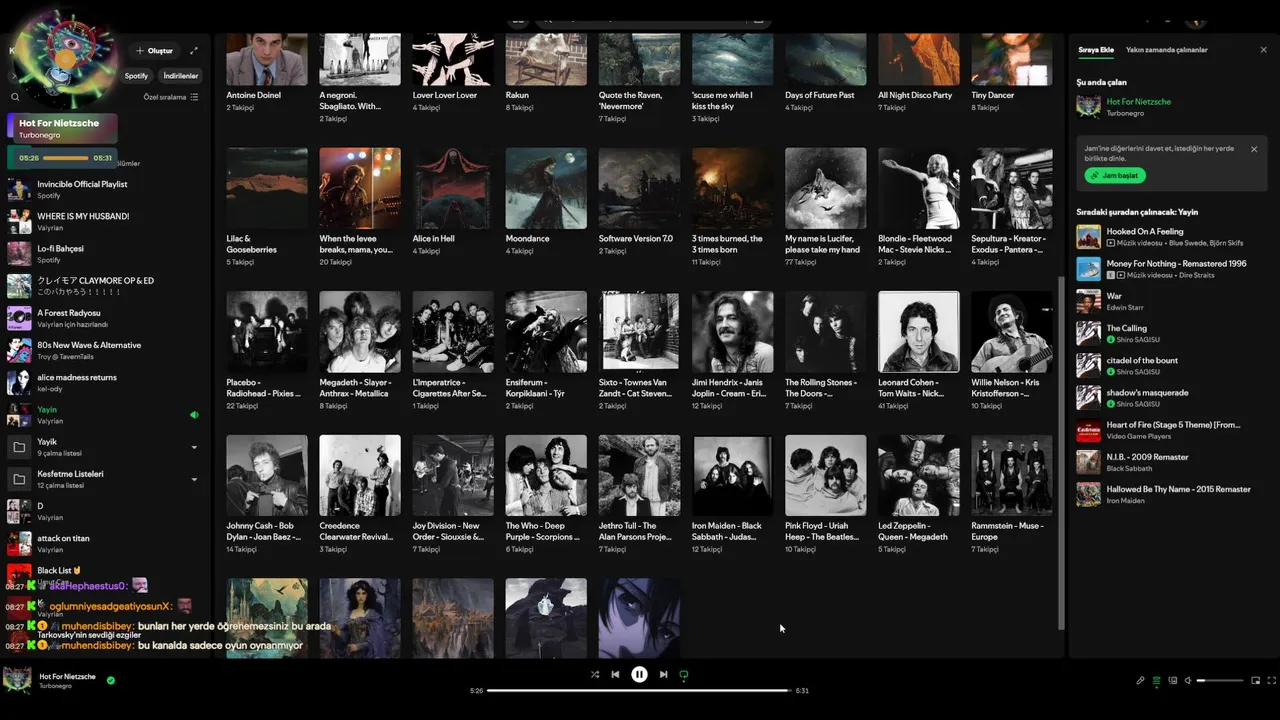Open the mini player icon

click(1256, 681)
